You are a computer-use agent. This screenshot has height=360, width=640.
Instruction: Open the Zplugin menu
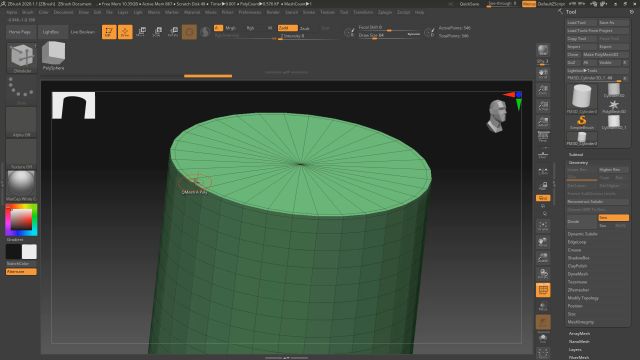pos(384,12)
